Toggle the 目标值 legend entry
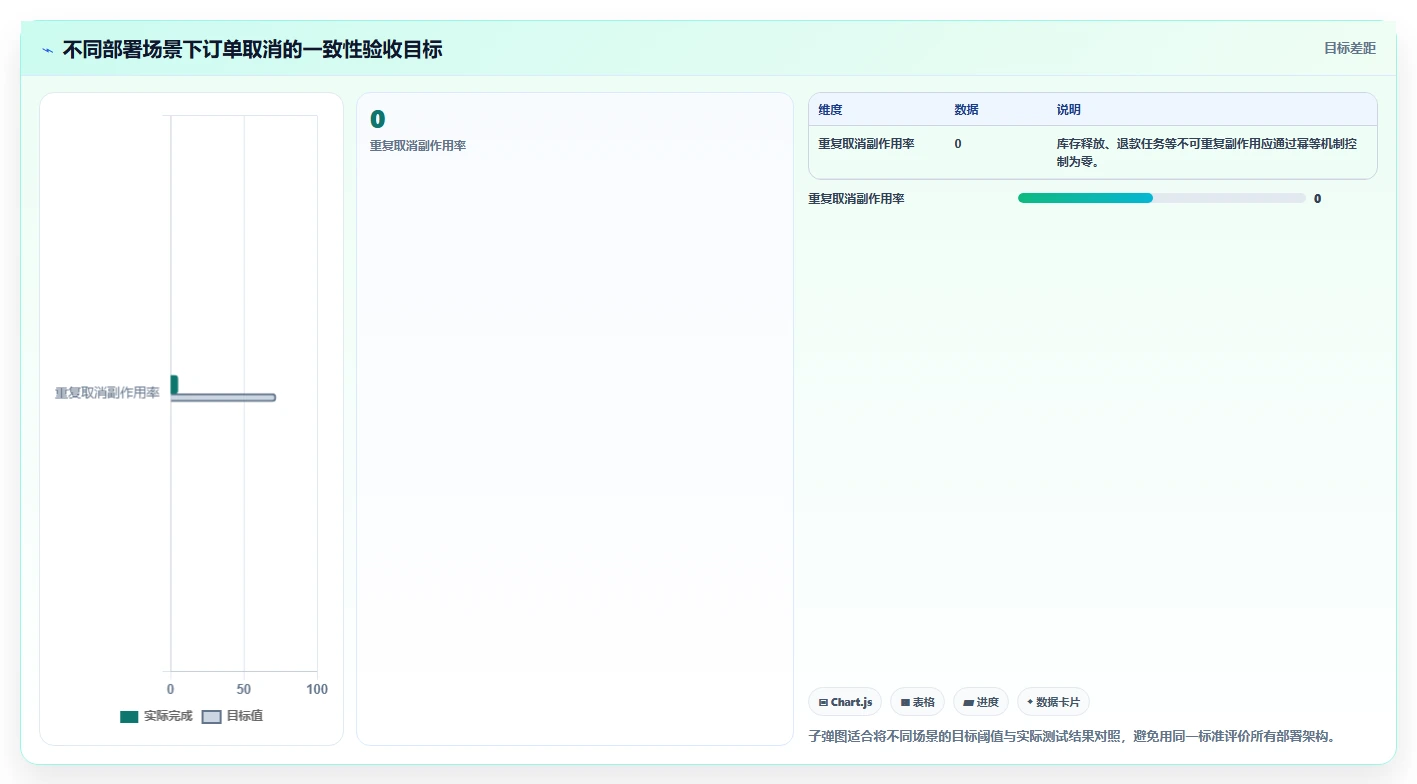Image resolution: width=1417 pixels, height=784 pixels. [x=232, y=716]
